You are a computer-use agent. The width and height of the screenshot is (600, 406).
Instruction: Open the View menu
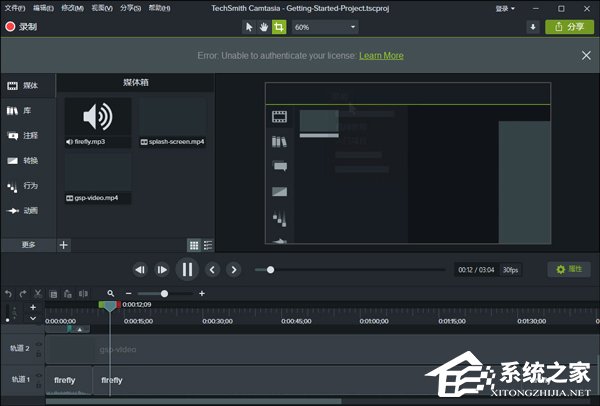click(x=102, y=8)
